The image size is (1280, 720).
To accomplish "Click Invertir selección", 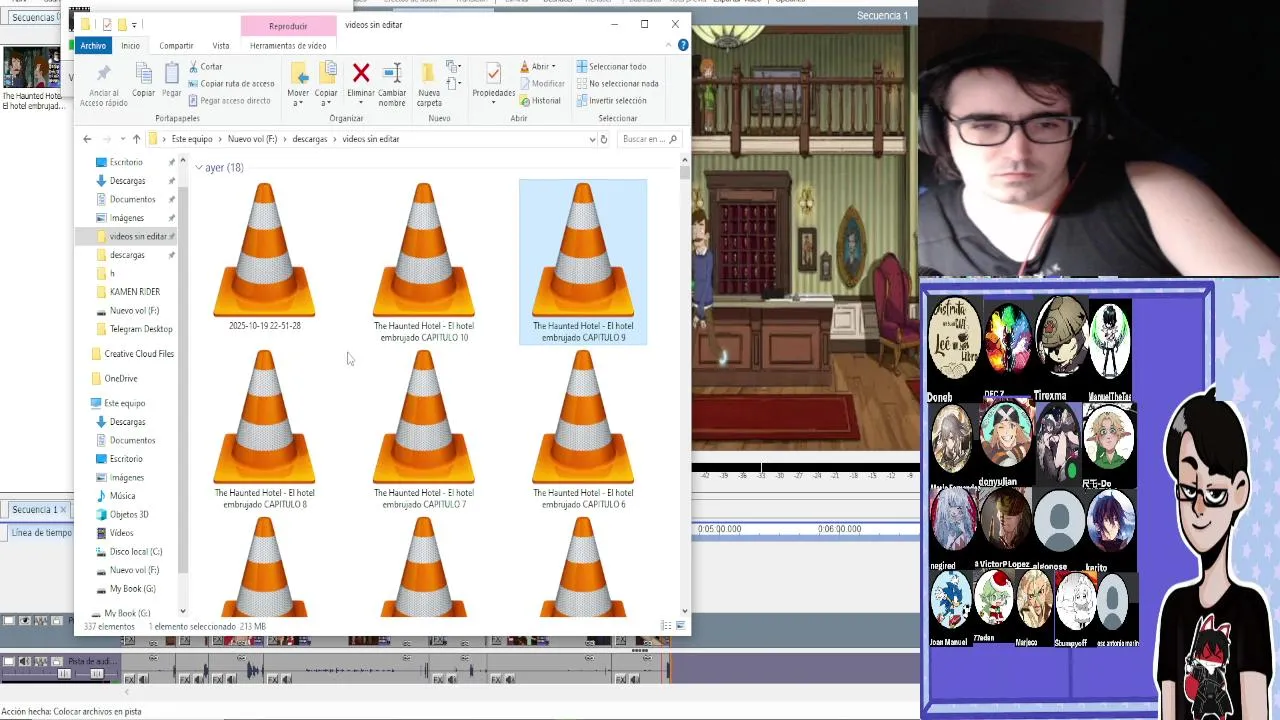I will click(611, 101).
